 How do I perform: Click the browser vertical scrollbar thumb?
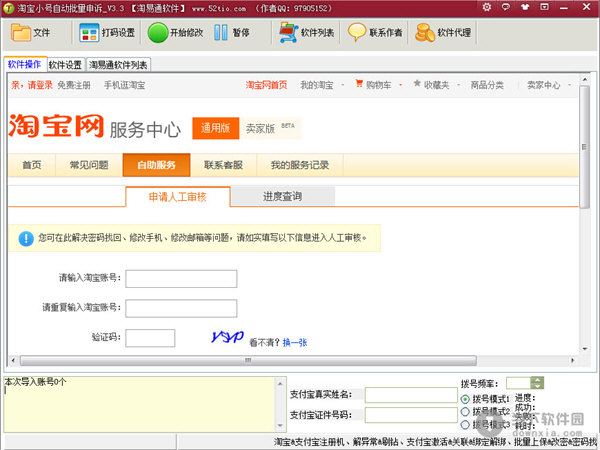[x=584, y=147]
